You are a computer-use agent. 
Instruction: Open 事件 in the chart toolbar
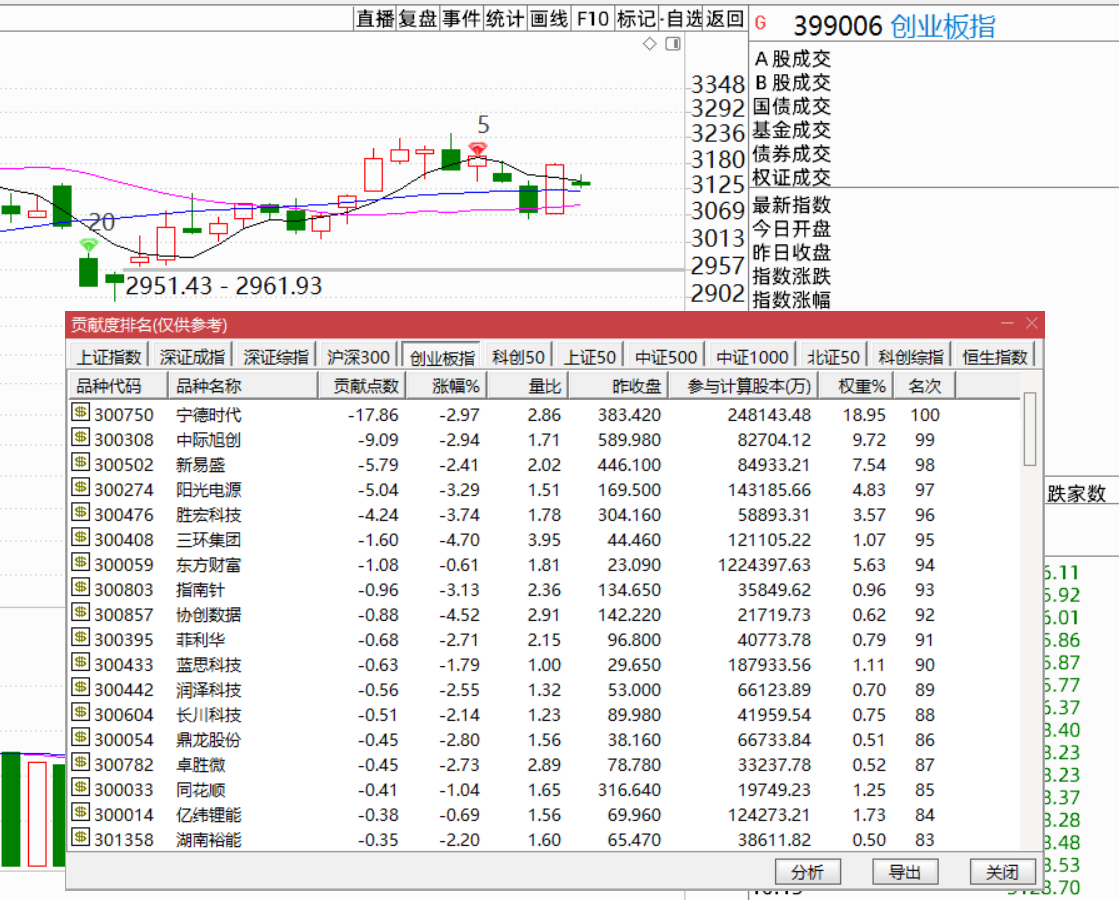coord(461,19)
